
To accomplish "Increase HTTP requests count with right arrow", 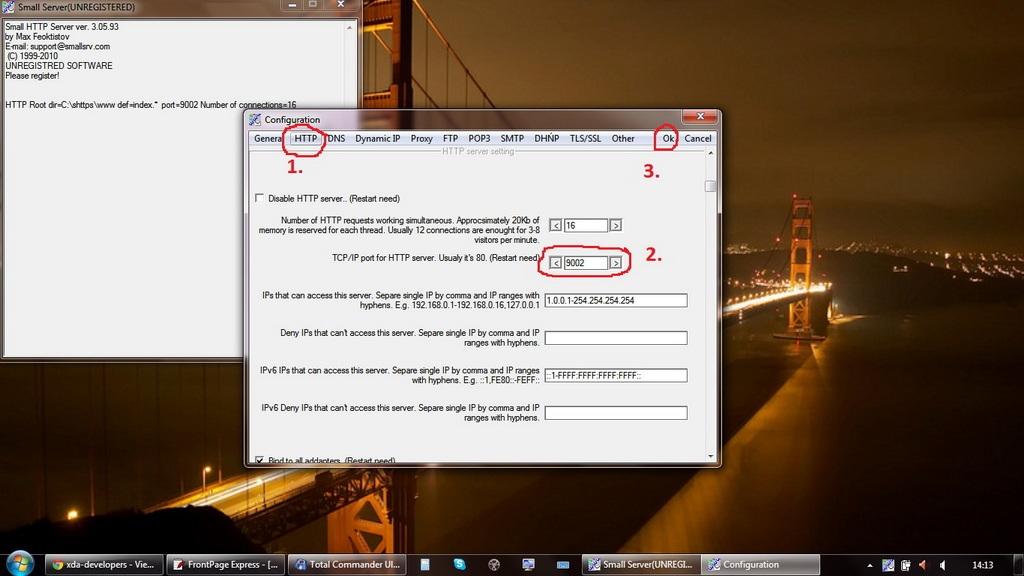I will [615, 225].
